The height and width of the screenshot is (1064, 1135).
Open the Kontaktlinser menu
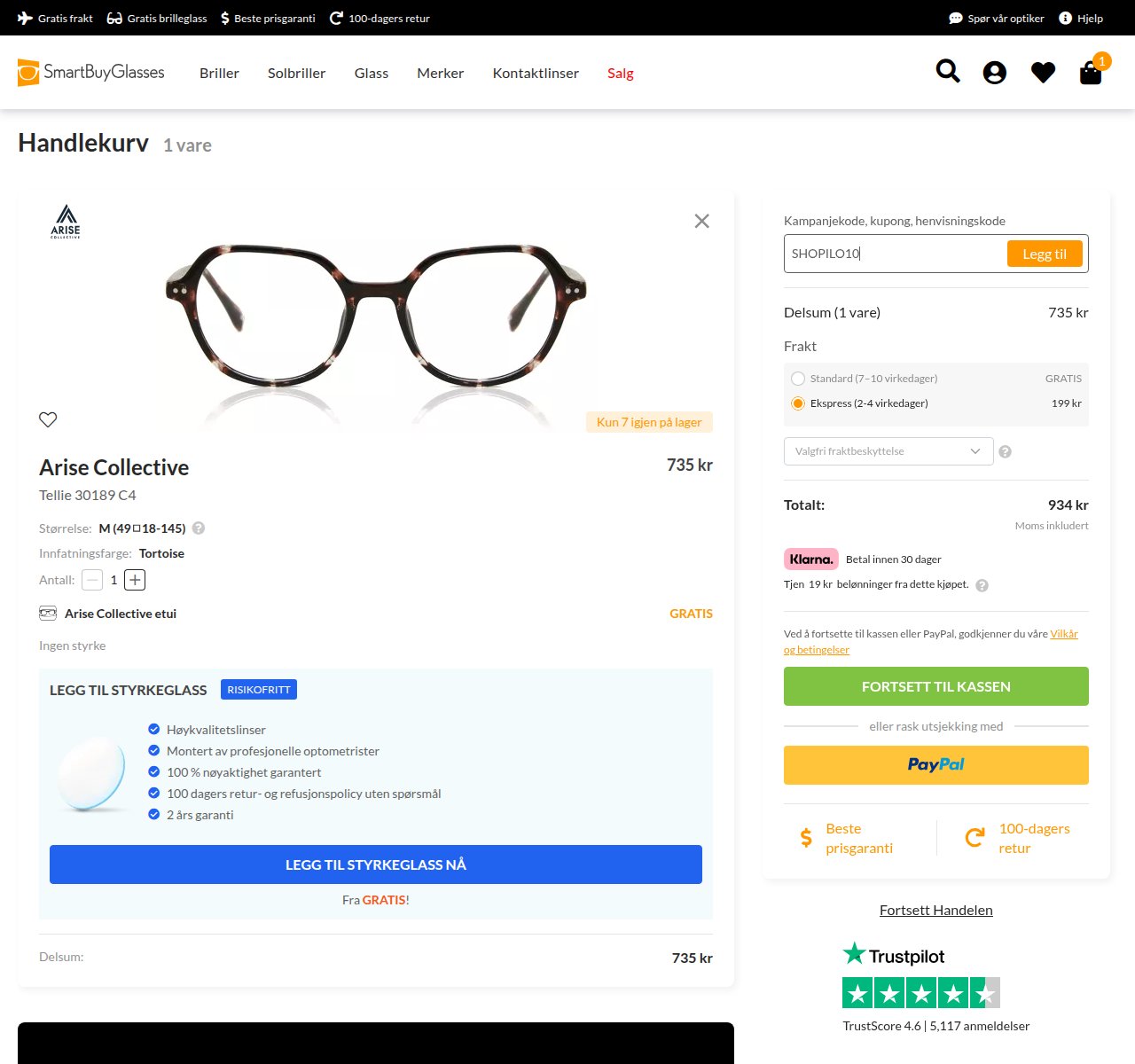(x=536, y=73)
